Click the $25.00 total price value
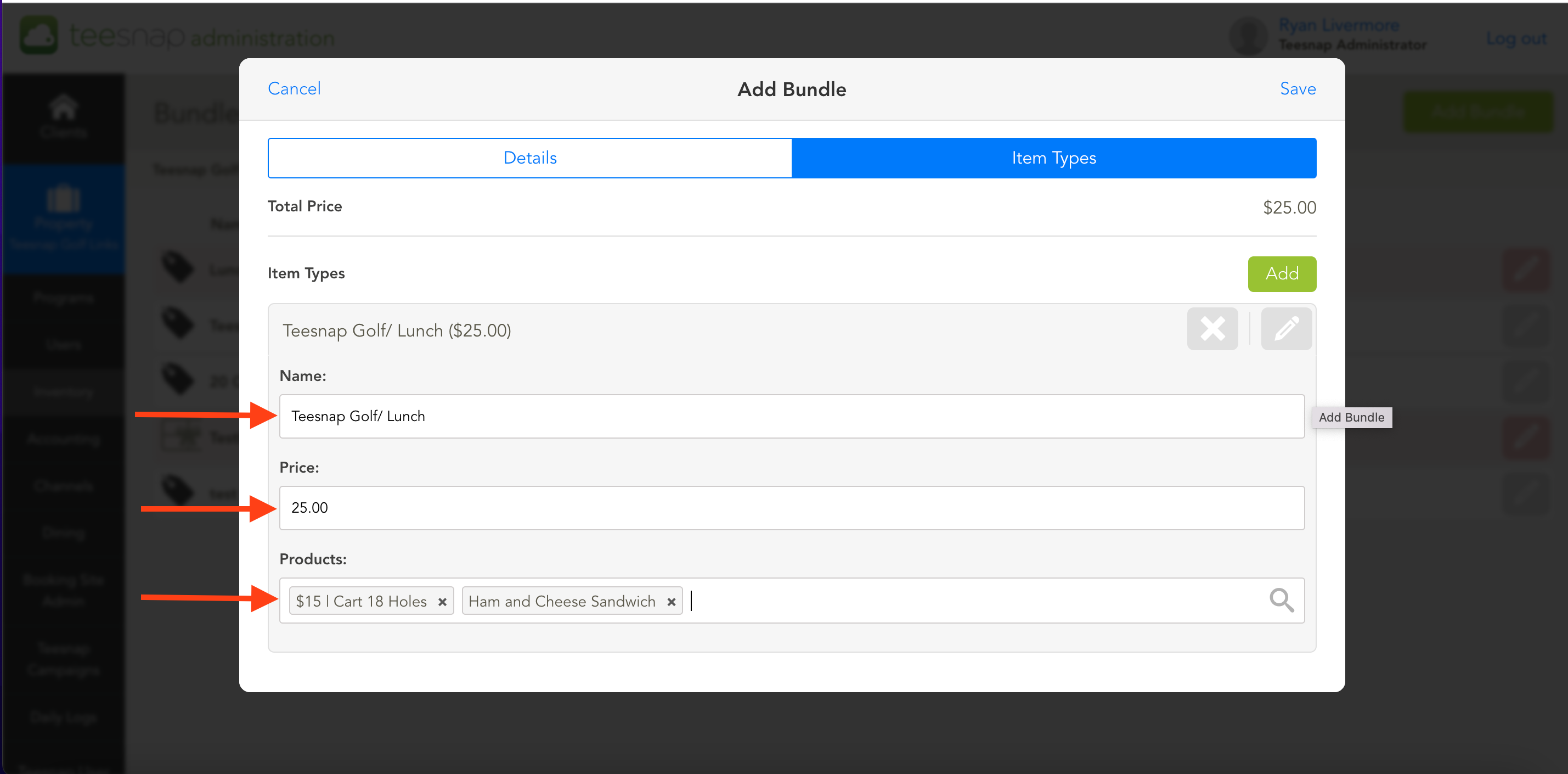 coord(1289,207)
